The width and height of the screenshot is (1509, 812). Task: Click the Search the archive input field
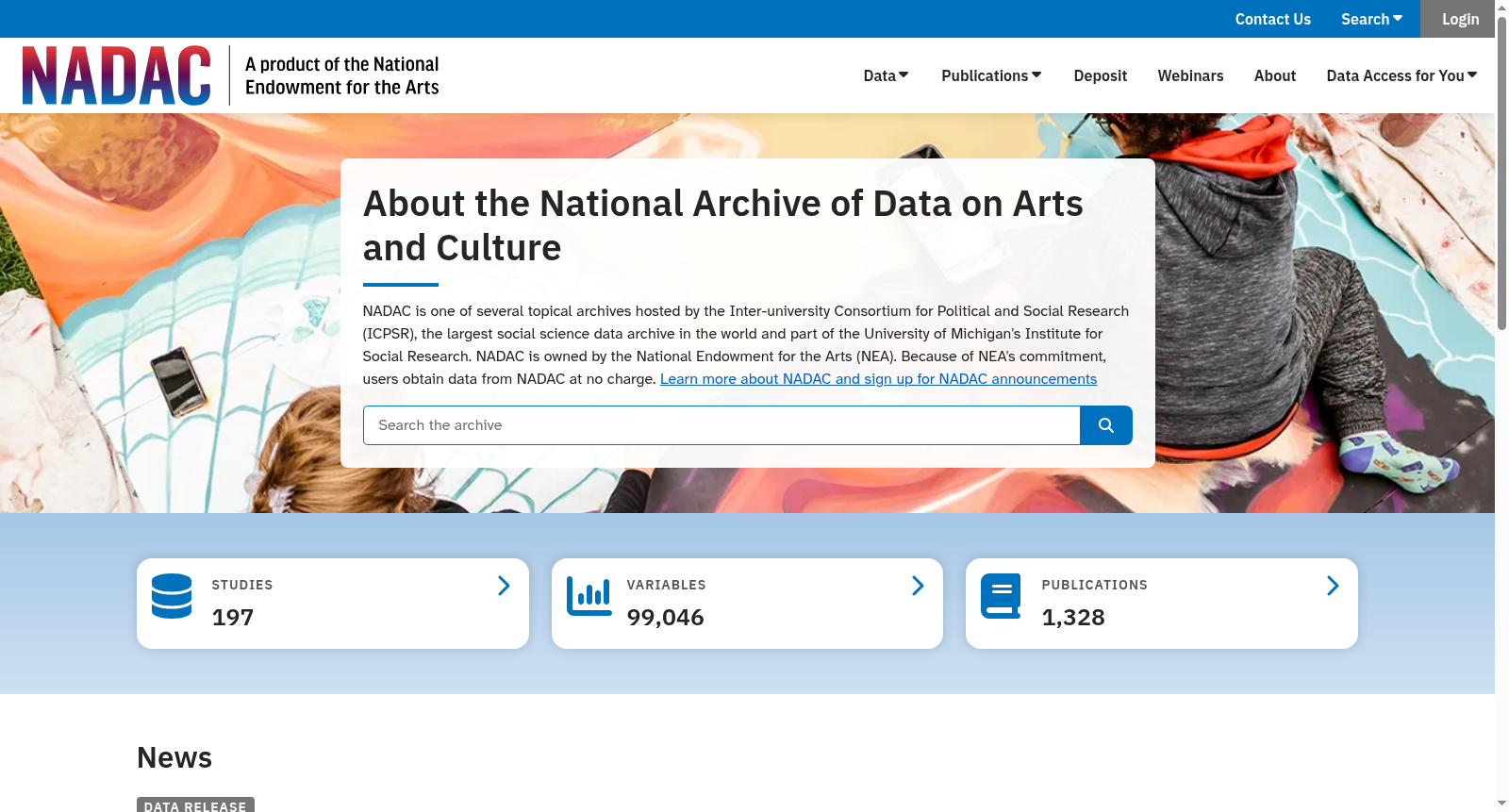tap(721, 425)
